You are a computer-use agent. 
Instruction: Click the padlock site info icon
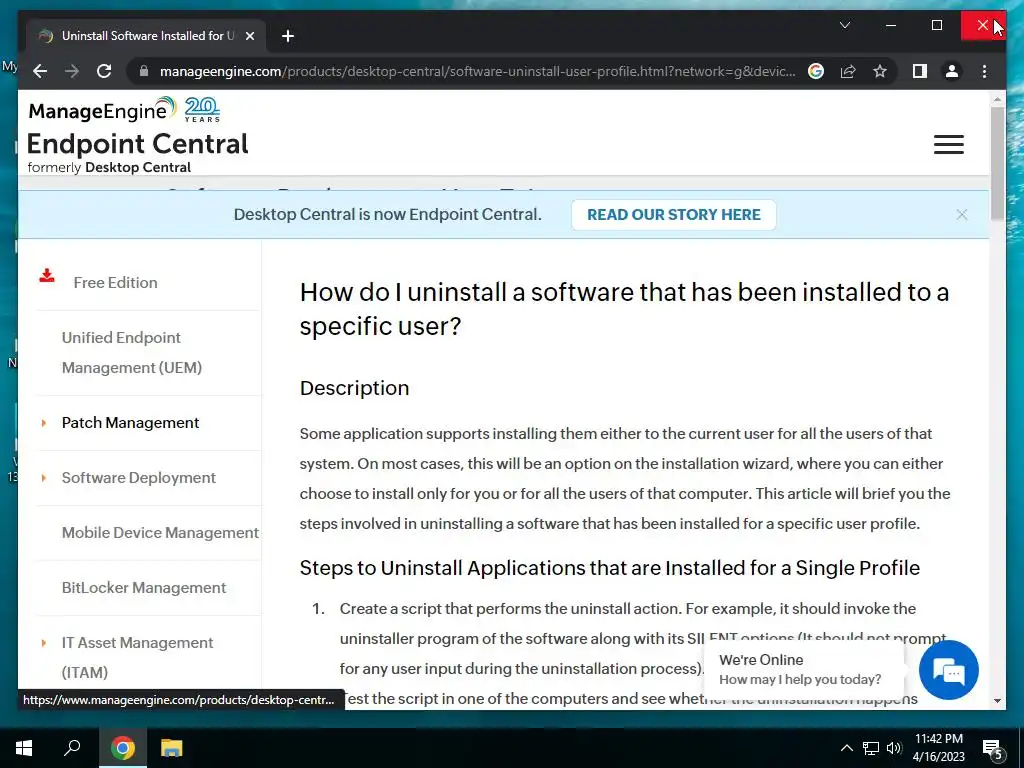[144, 71]
